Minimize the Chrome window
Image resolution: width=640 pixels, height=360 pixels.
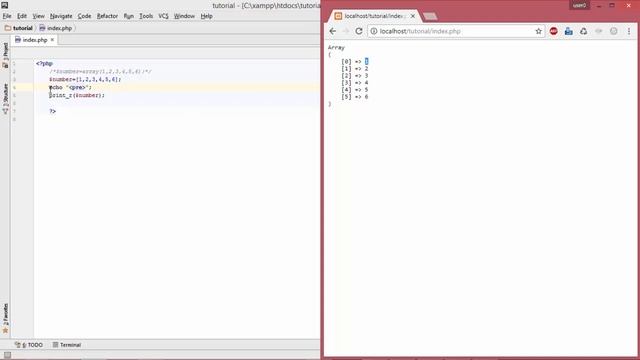tap(599, 5)
